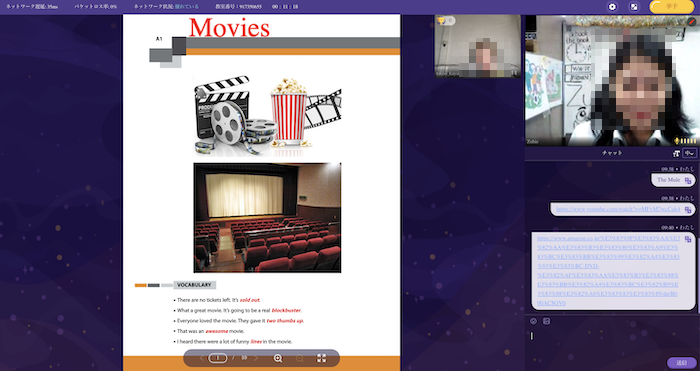Click the red word 'blockbuster'
700x371 pixels.
[286, 310]
